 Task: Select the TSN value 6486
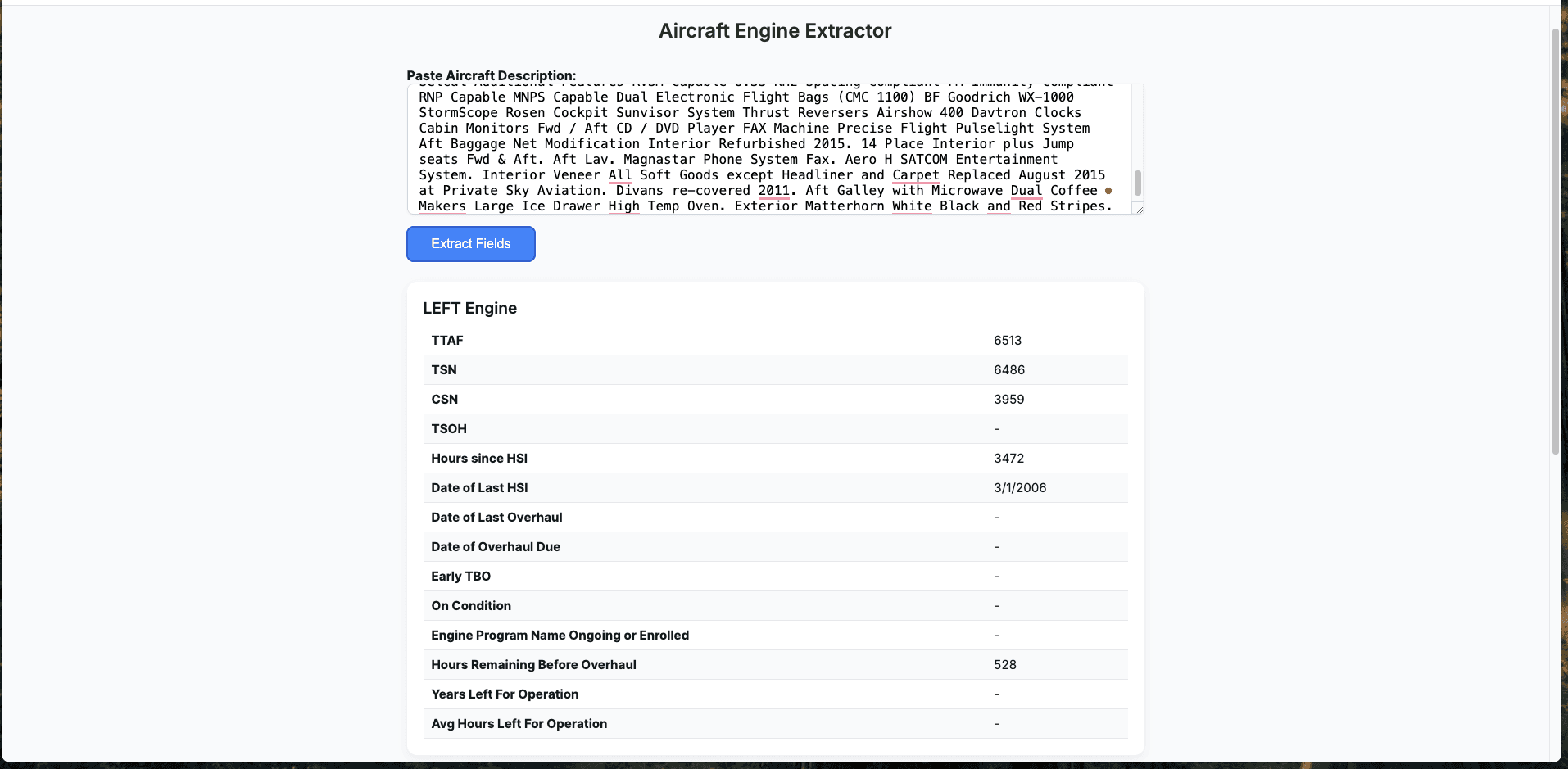tap(1008, 369)
